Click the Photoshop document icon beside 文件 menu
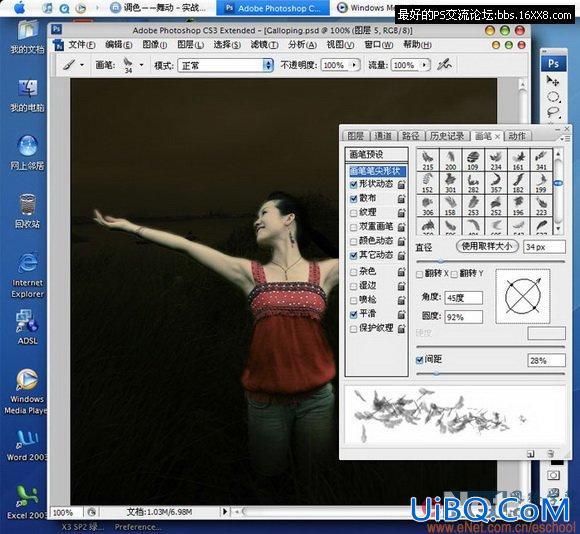Screen dimensions: 580x534 pyautogui.click(x=58, y=45)
